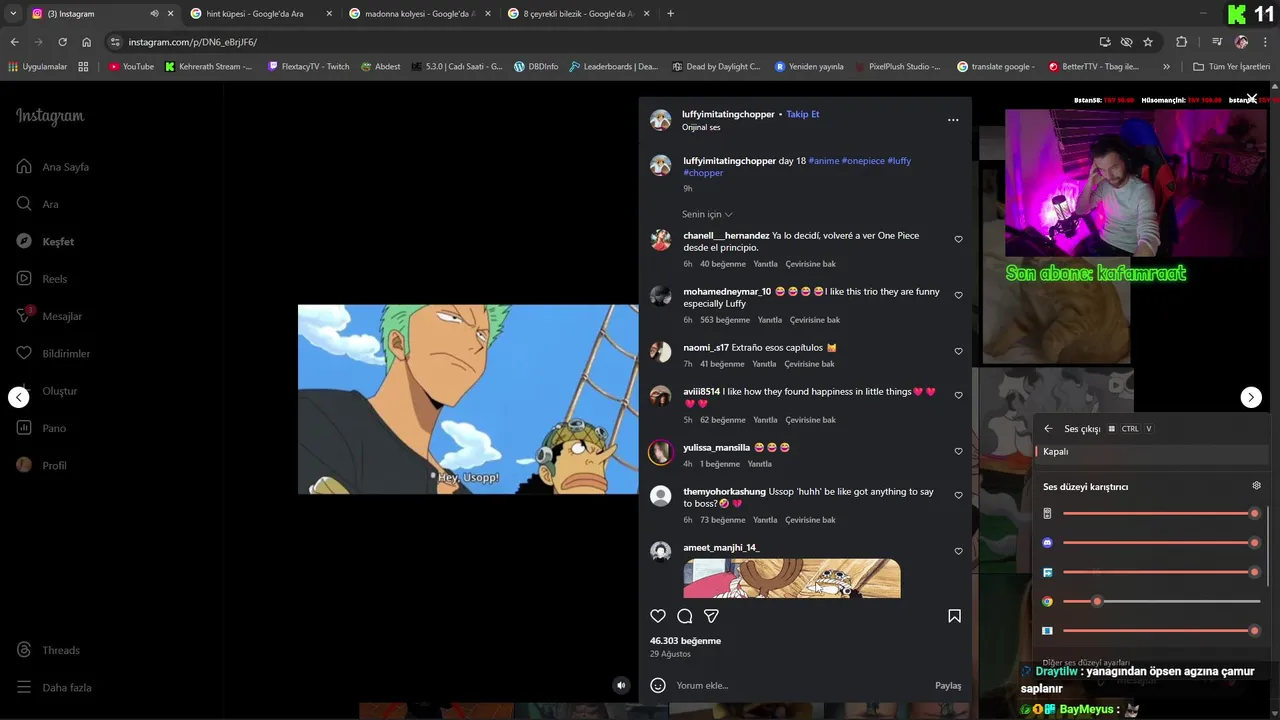Viewport: 1280px width, 720px height.
Task: Open the Ara search sidebar item
Action: click(38, 204)
